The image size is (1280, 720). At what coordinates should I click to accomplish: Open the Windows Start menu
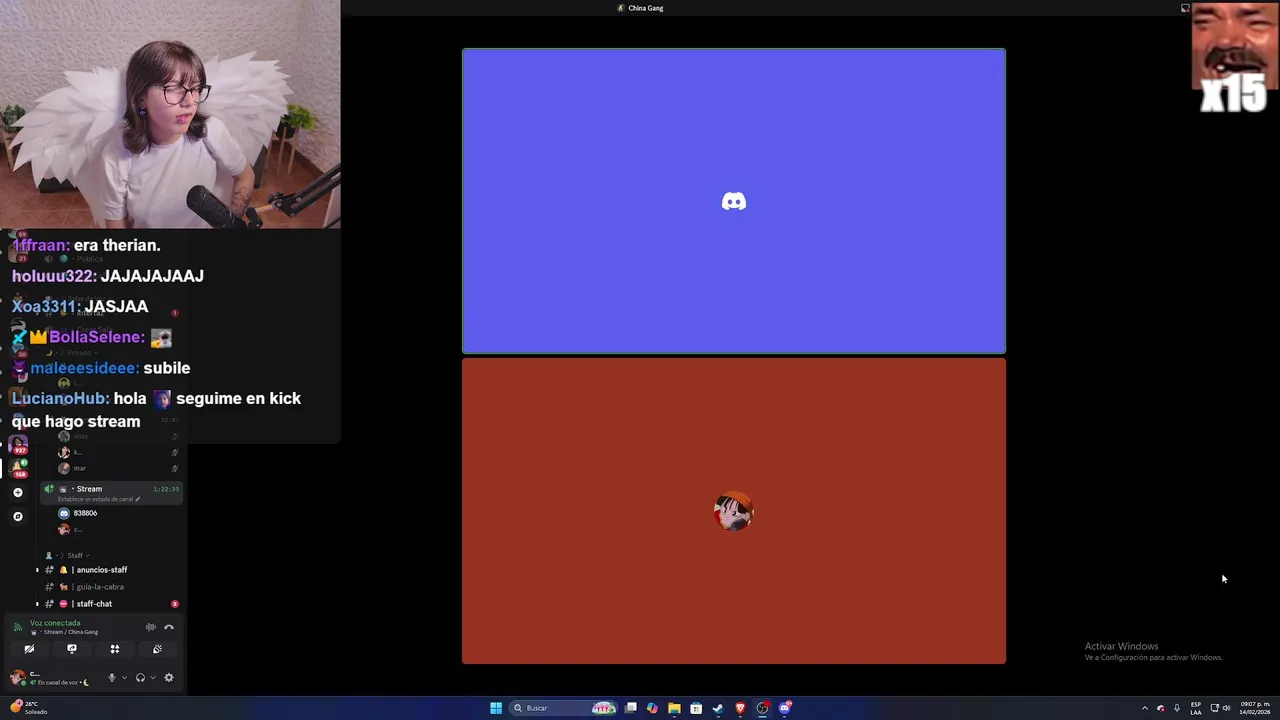coord(496,708)
